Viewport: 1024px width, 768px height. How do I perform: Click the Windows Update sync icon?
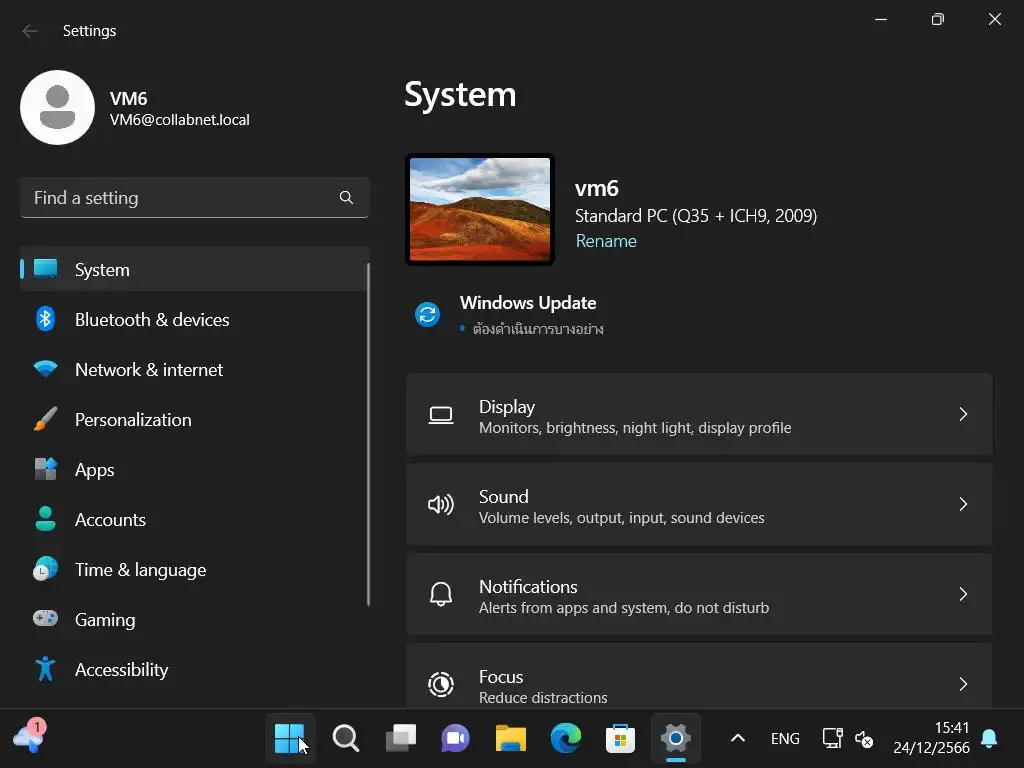428,314
